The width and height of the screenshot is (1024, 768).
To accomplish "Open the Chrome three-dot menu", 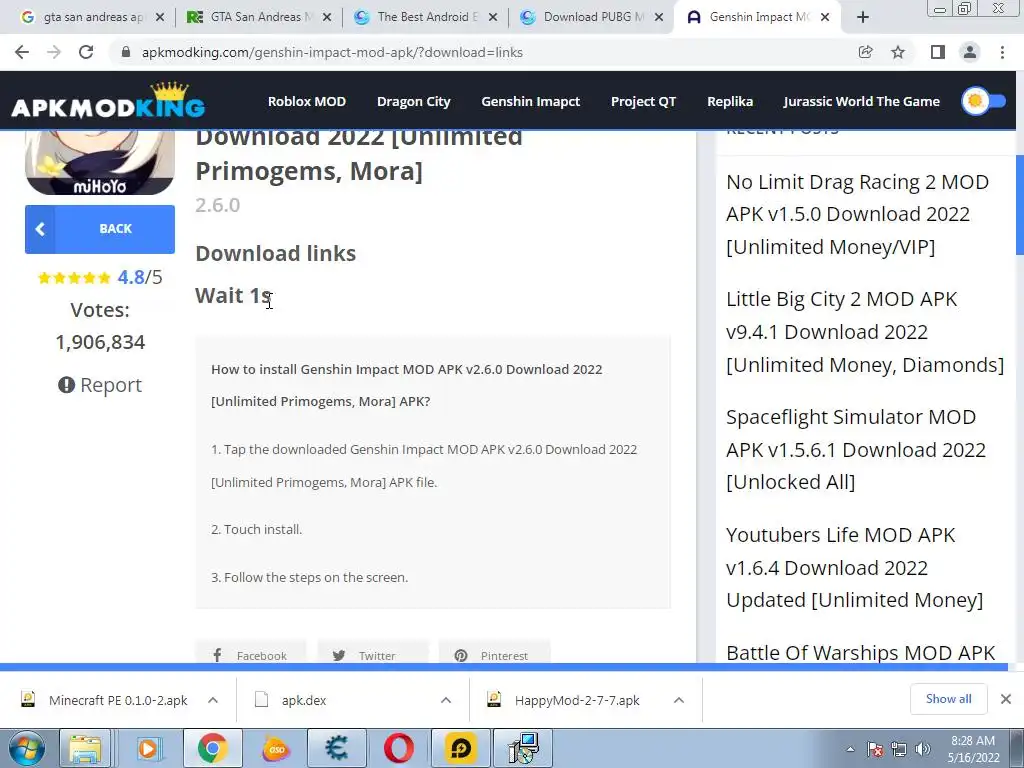I will [1002, 52].
